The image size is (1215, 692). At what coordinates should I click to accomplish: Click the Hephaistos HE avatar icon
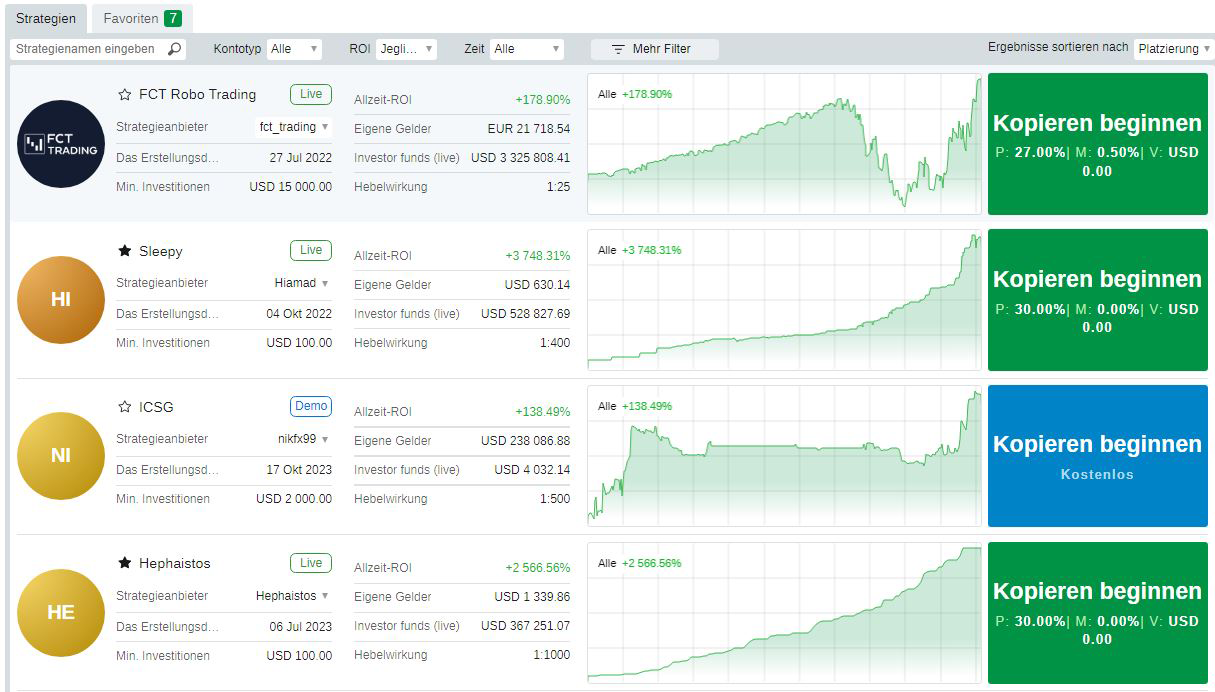(61, 612)
